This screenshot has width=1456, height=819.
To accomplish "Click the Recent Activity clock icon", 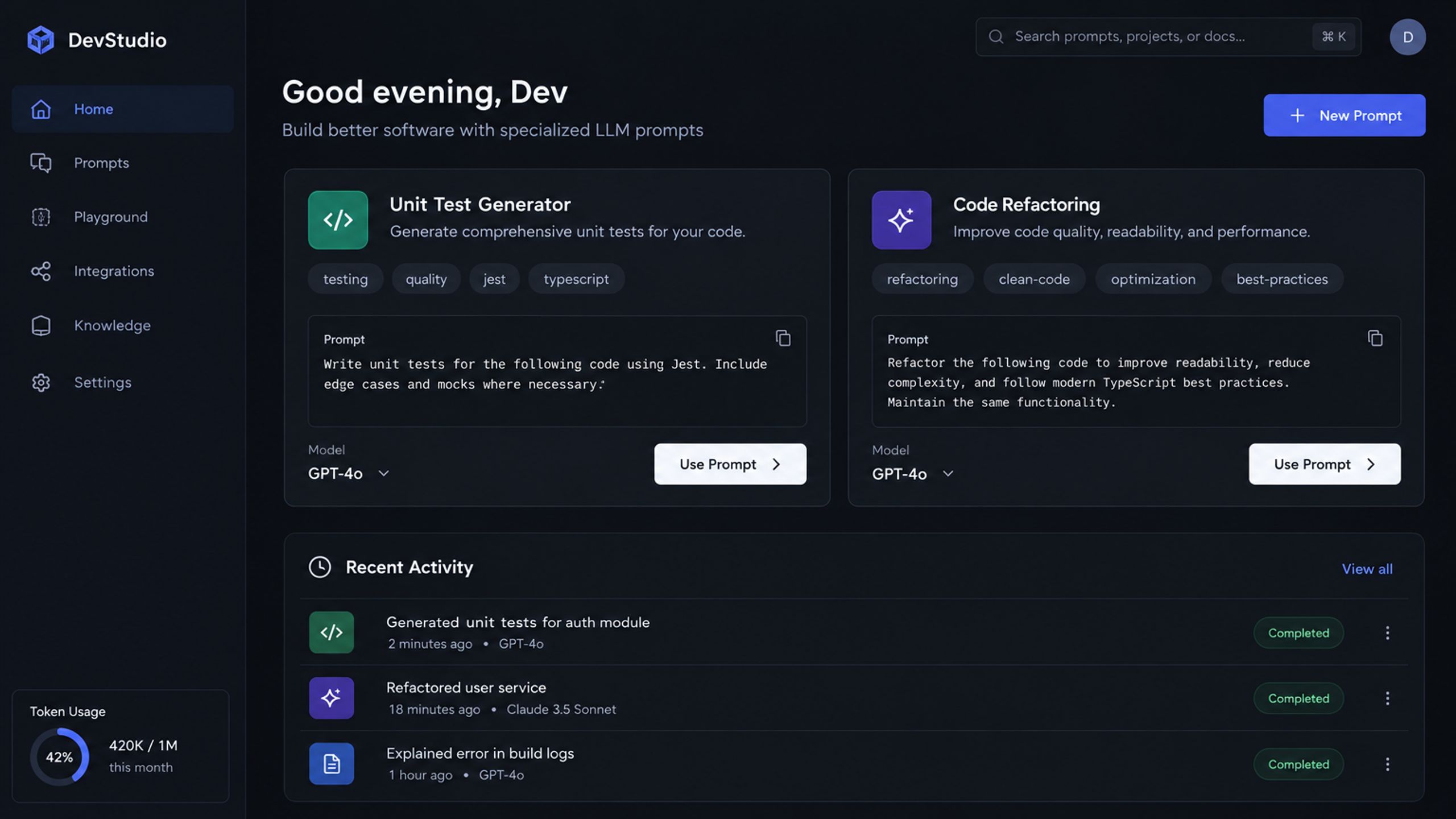I will coord(320,567).
